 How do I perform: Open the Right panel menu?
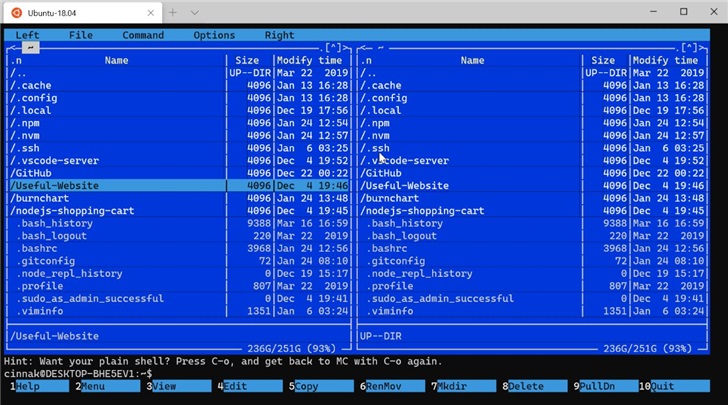(279, 35)
